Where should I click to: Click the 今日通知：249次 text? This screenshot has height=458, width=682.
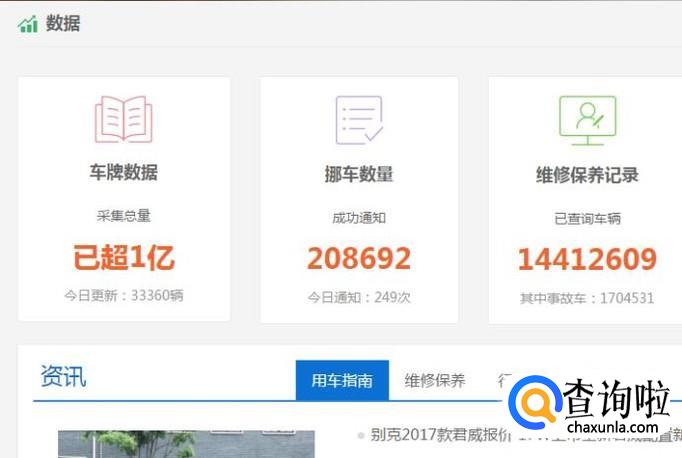pyautogui.click(x=359, y=298)
